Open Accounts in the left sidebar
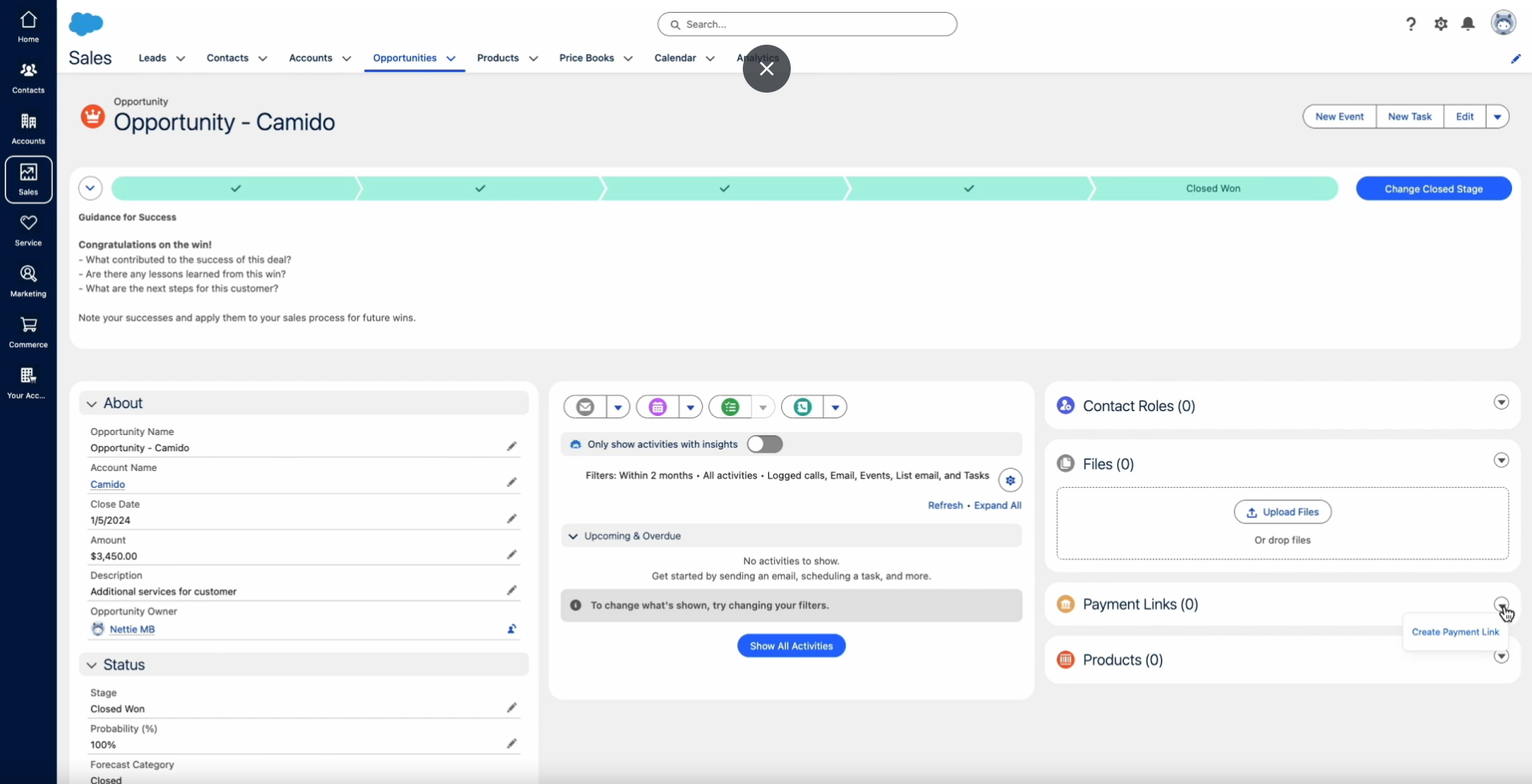Screen dimensions: 1532x784 [28, 129]
